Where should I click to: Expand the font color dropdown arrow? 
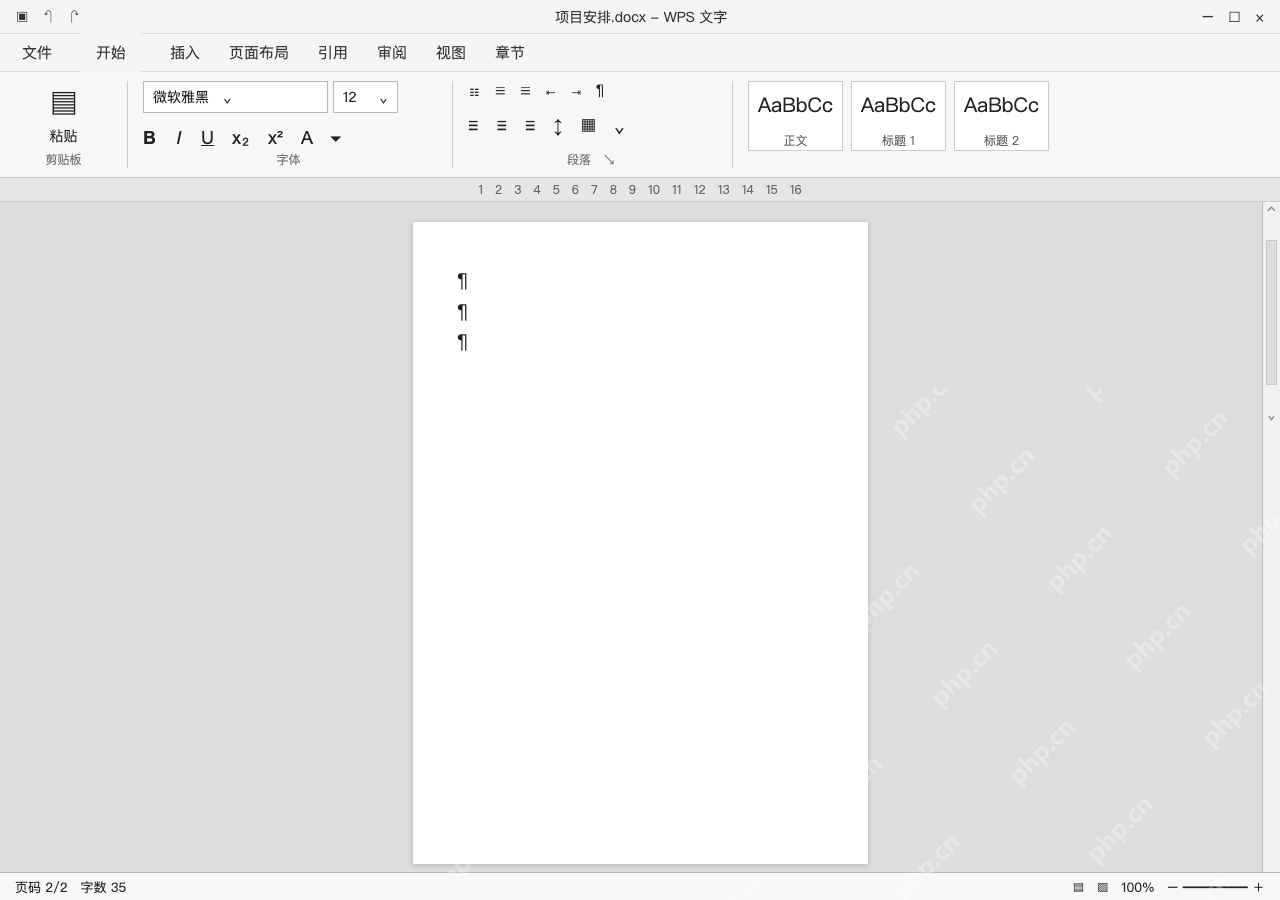click(x=336, y=139)
